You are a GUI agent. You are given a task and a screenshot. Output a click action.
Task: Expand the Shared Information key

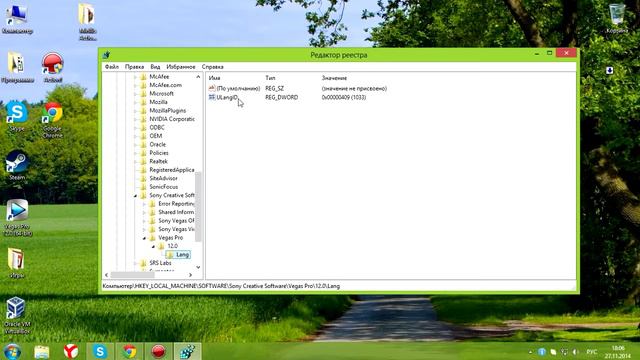point(144,212)
